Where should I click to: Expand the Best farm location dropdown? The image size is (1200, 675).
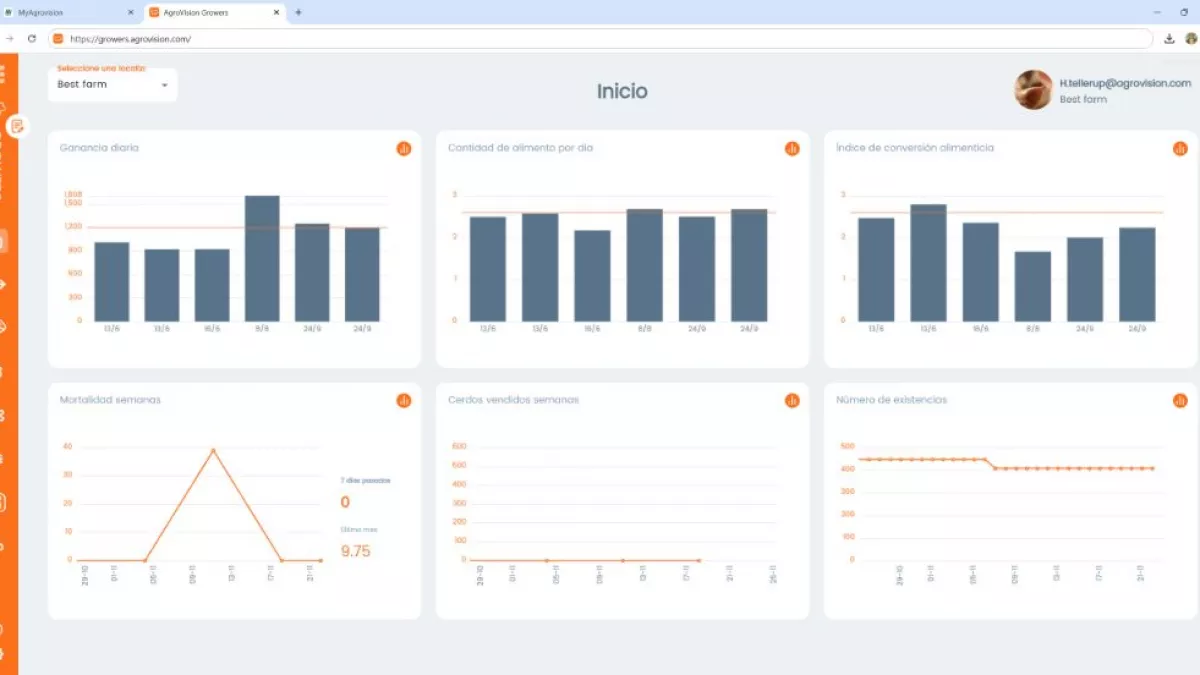[112, 85]
